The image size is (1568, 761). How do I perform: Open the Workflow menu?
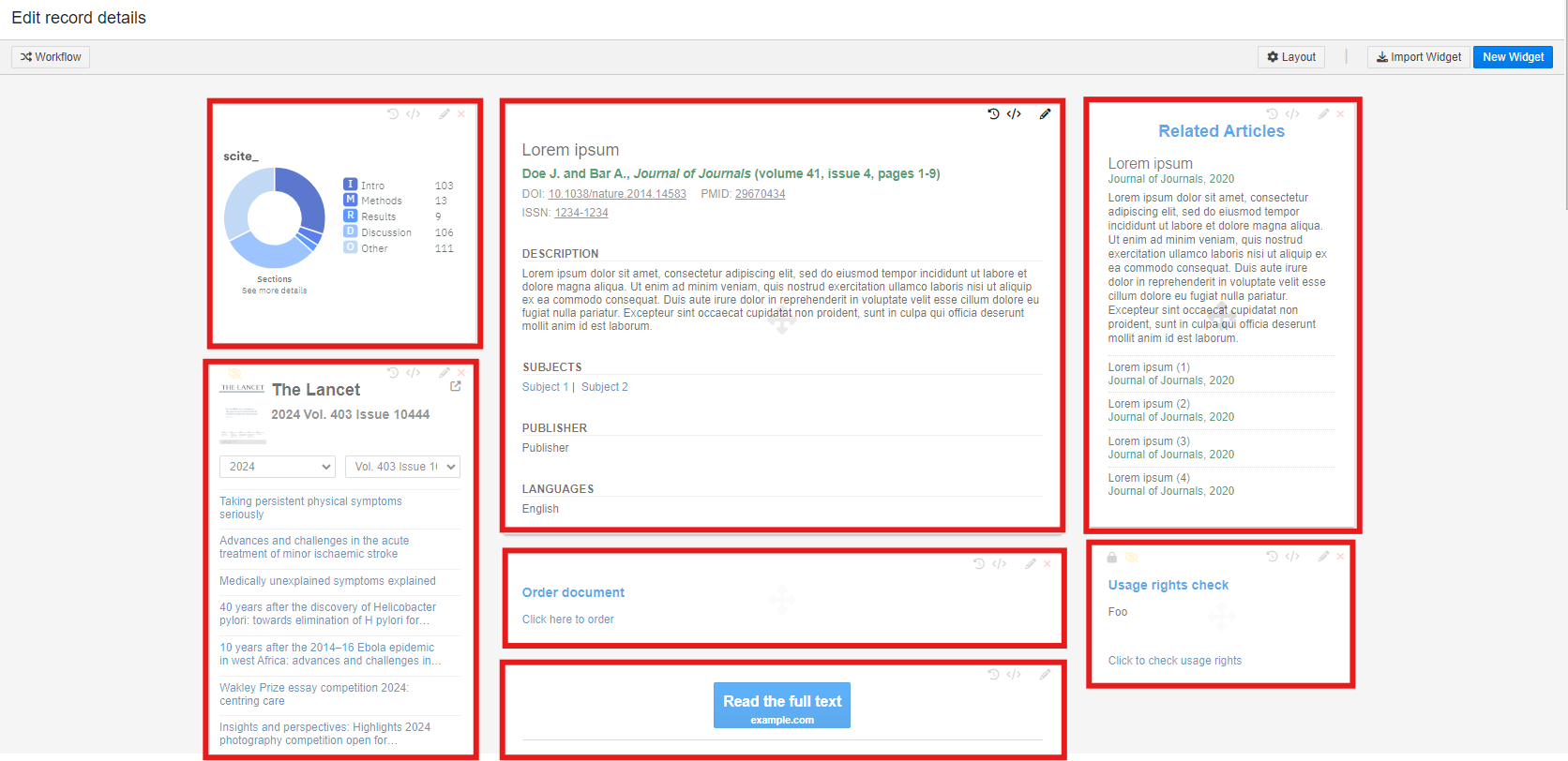(x=51, y=57)
